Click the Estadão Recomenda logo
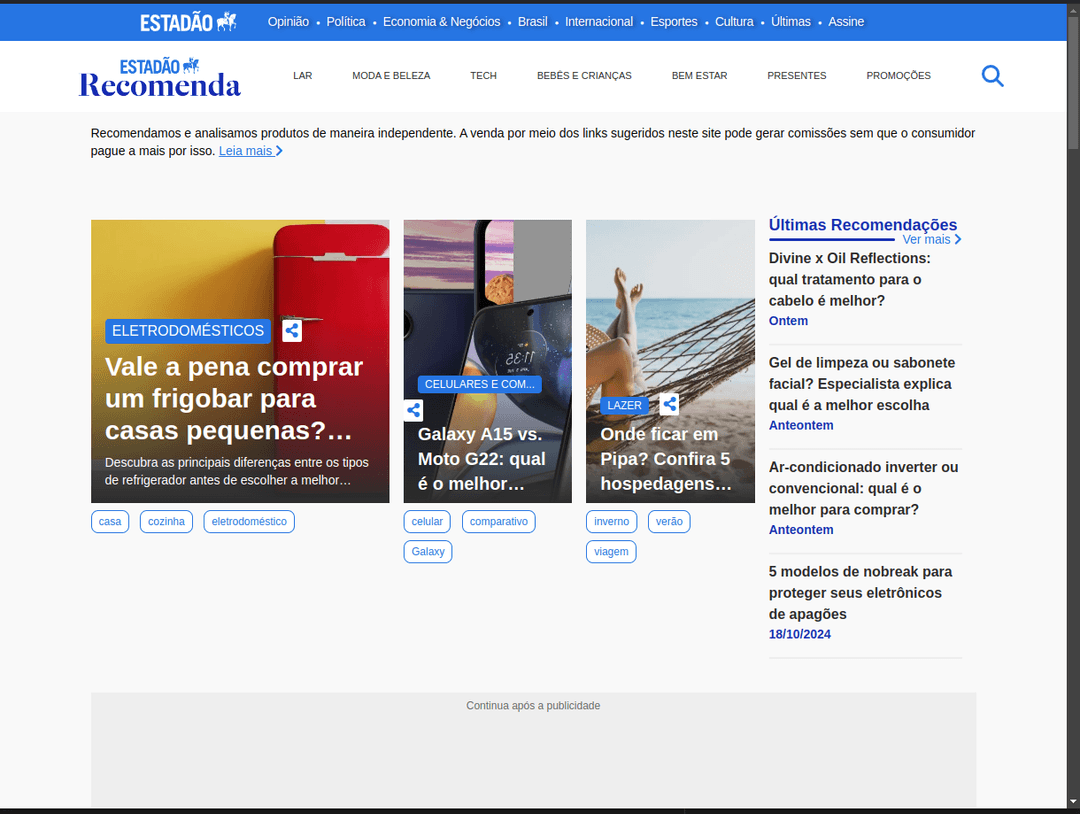 [x=160, y=78]
